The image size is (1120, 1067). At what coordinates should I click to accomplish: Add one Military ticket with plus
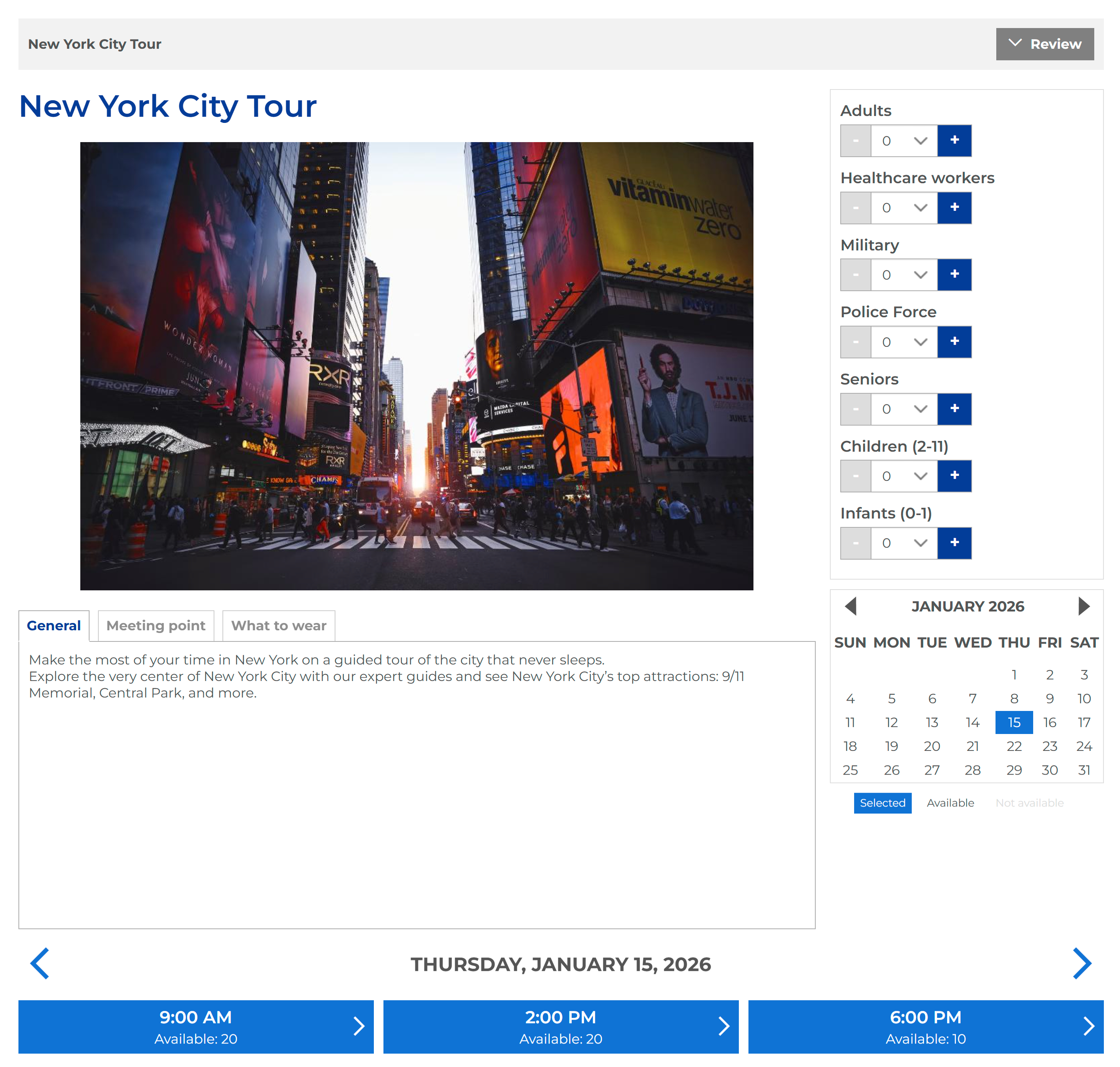954,275
